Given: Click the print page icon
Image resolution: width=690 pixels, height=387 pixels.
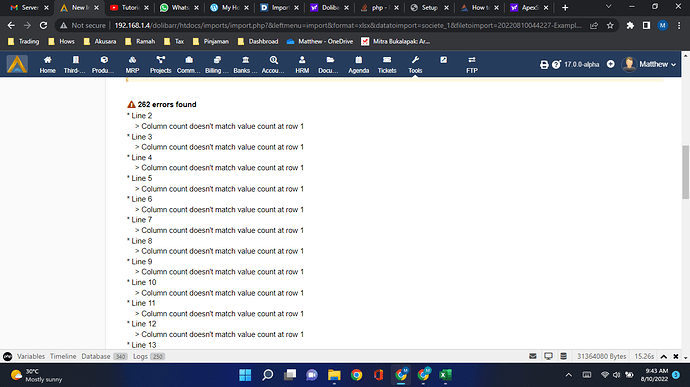Looking at the screenshot, I should pos(544,65).
